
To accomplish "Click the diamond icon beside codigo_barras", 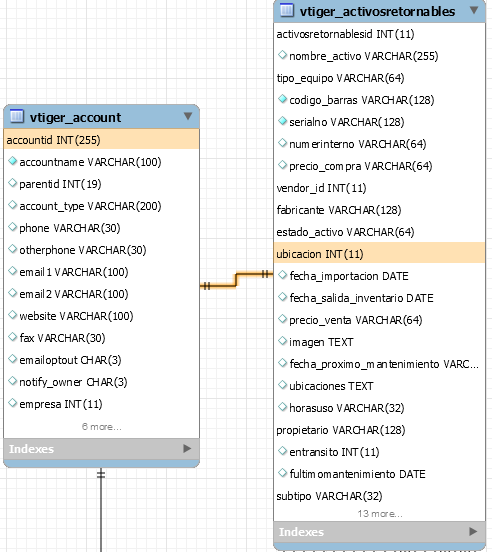I will pyautogui.click(x=282, y=99).
